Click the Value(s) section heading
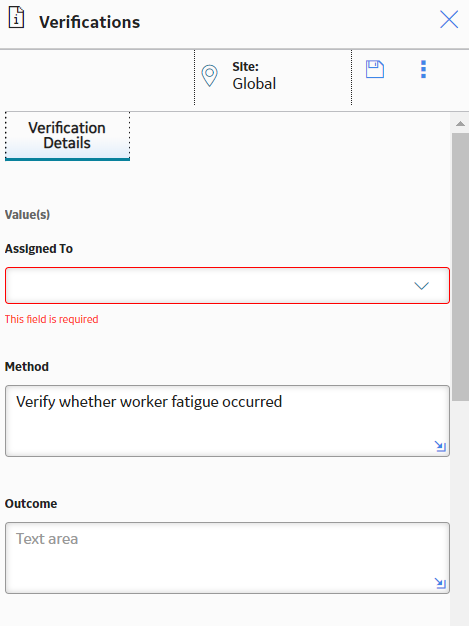The width and height of the screenshot is (469, 626). pyautogui.click(x=27, y=215)
